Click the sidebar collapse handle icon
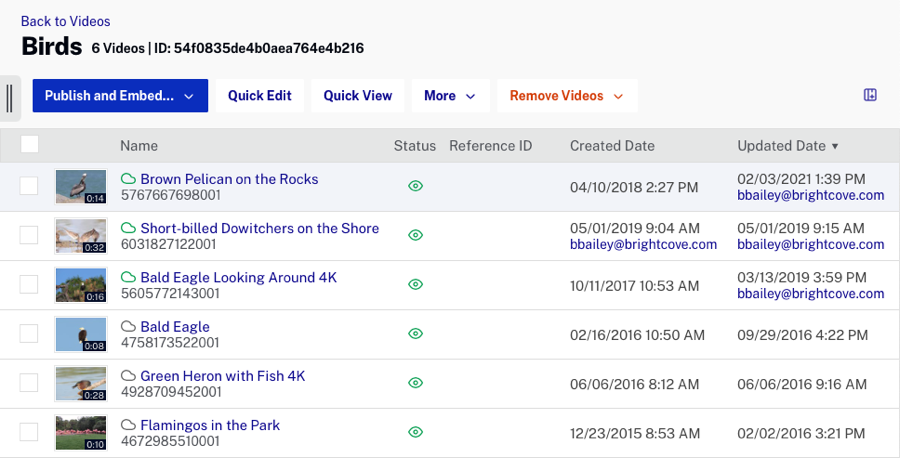The height and width of the screenshot is (458, 900). coord(9,97)
